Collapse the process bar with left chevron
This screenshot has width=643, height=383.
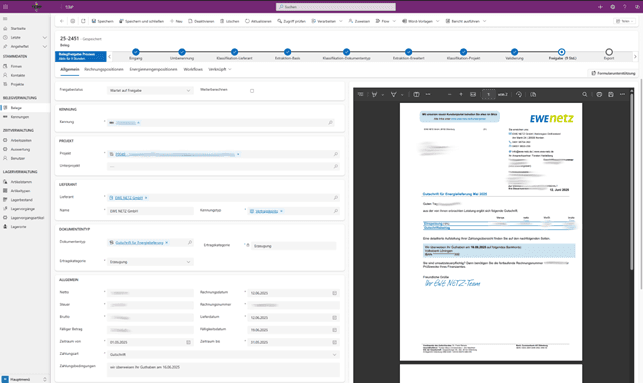(109, 57)
